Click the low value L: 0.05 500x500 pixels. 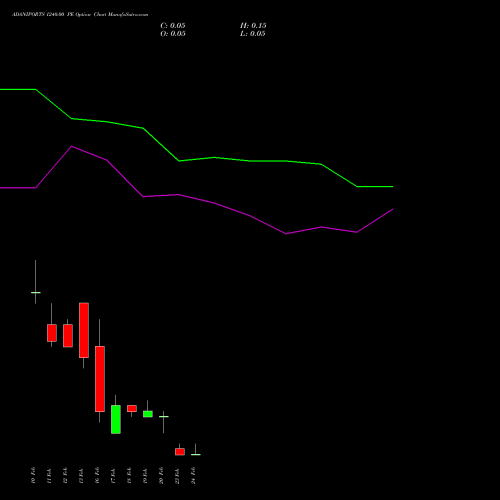pyautogui.click(x=253, y=34)
